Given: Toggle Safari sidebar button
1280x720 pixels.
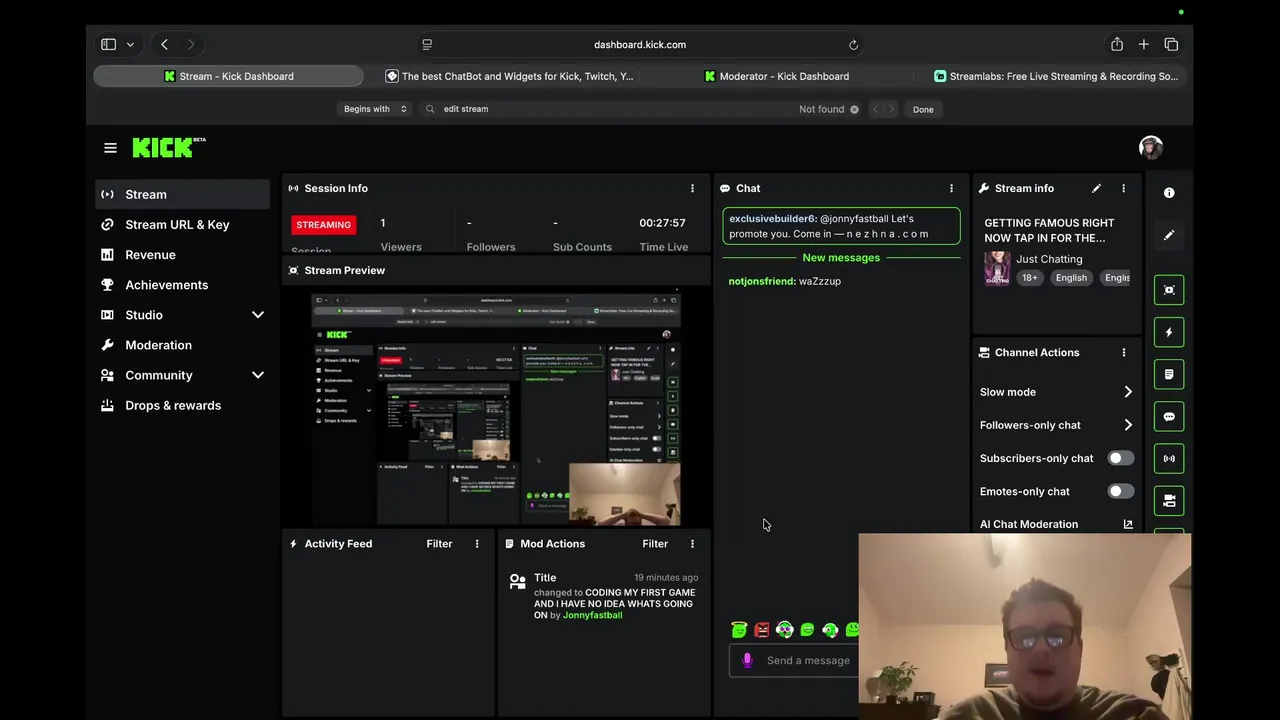Looking at the screenshot, I should coord(108,44).
